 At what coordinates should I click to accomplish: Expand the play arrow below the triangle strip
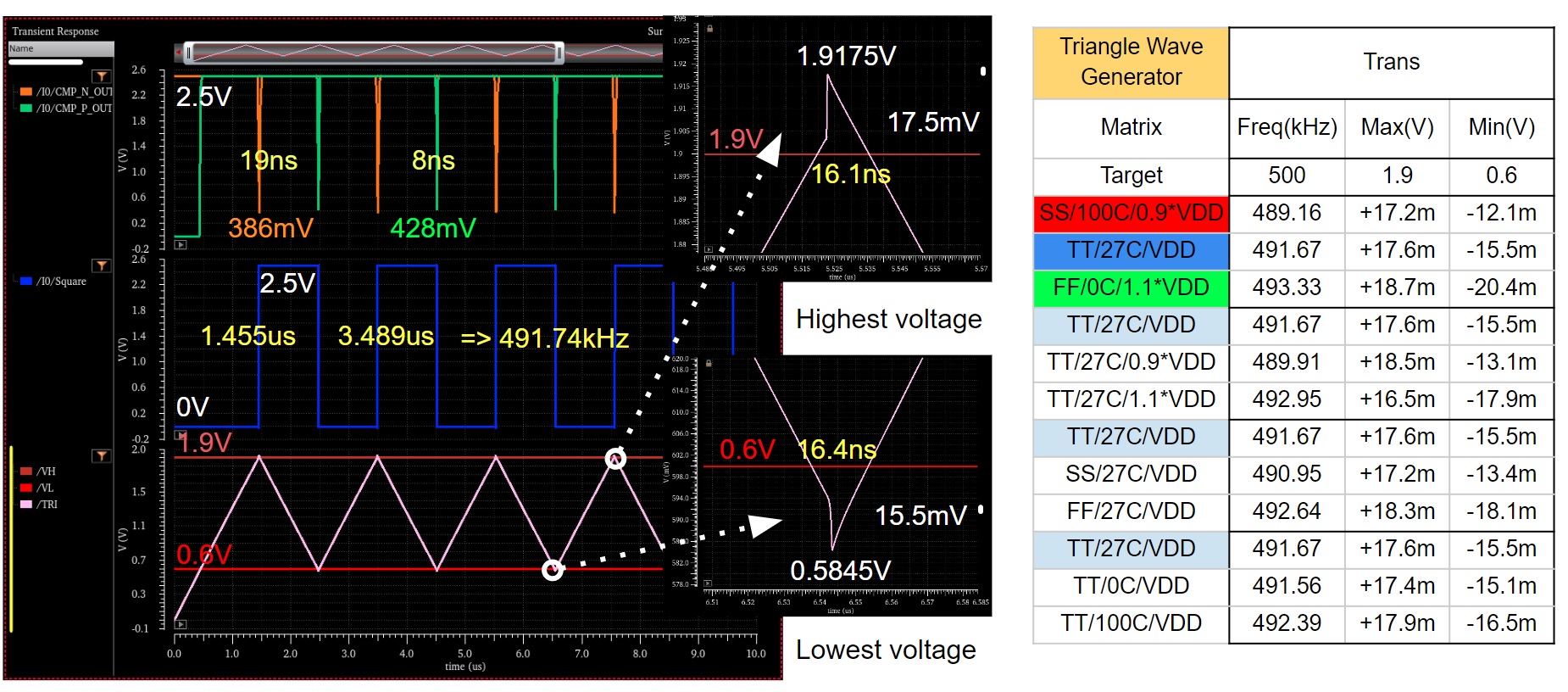click(181, 624)
